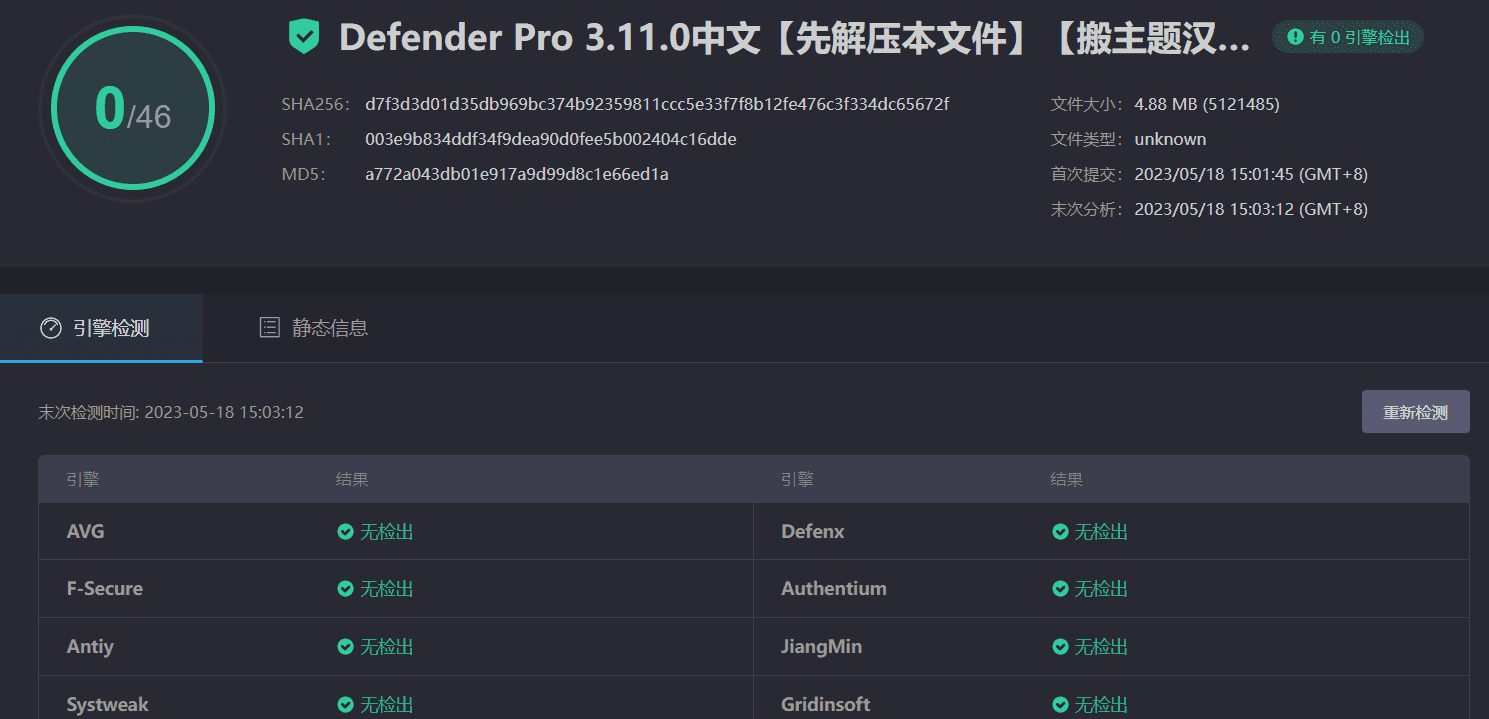Click the green check icon in the AVG row
This screenshot has height=719, width=1489.
(x=345, y=532)
